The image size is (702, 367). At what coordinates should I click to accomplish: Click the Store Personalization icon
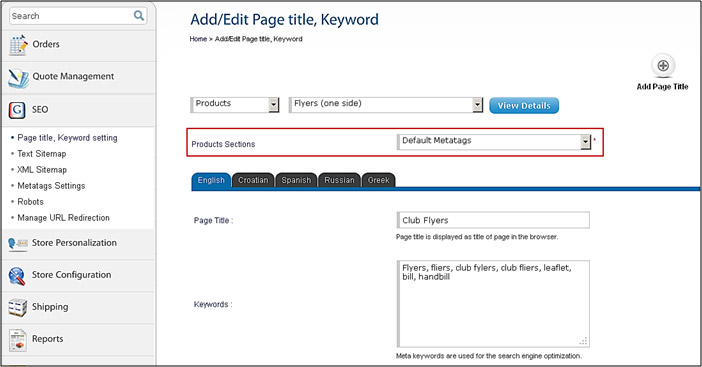(x=18, y=243)
